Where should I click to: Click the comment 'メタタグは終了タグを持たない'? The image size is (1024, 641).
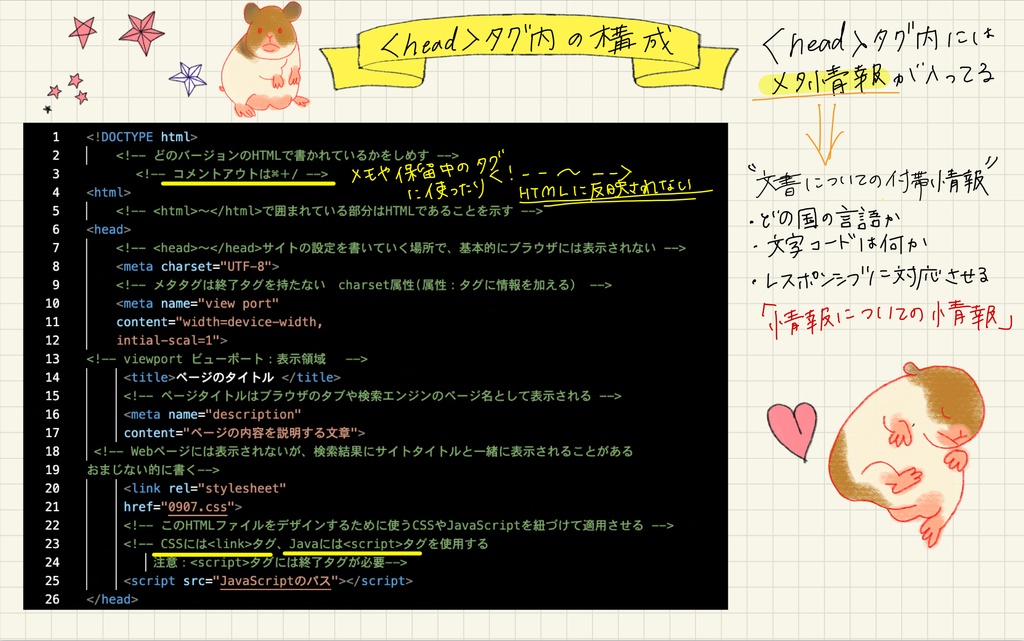[239, 285]
